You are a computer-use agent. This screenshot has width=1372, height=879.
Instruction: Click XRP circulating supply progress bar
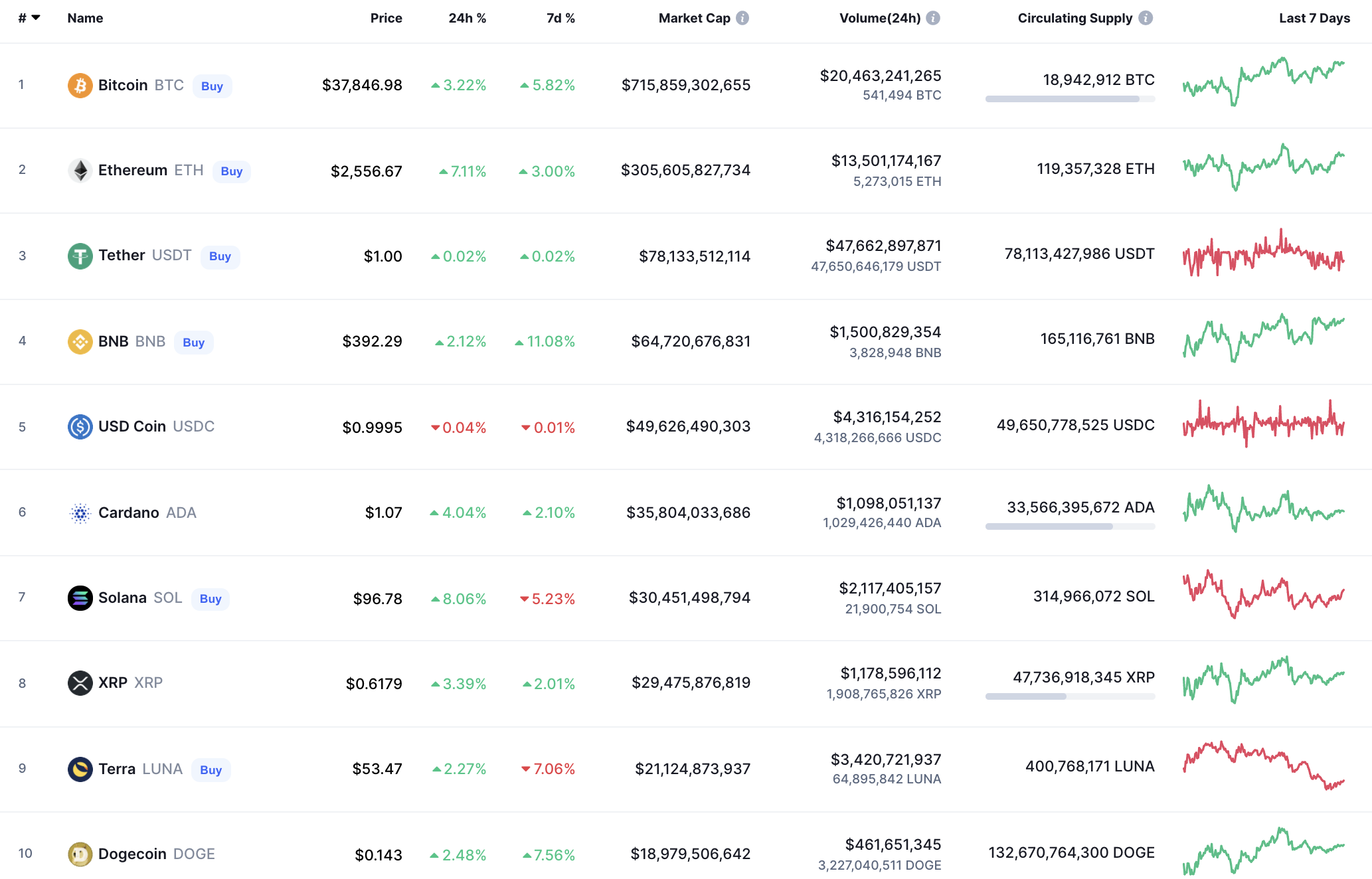point(1070,696)
